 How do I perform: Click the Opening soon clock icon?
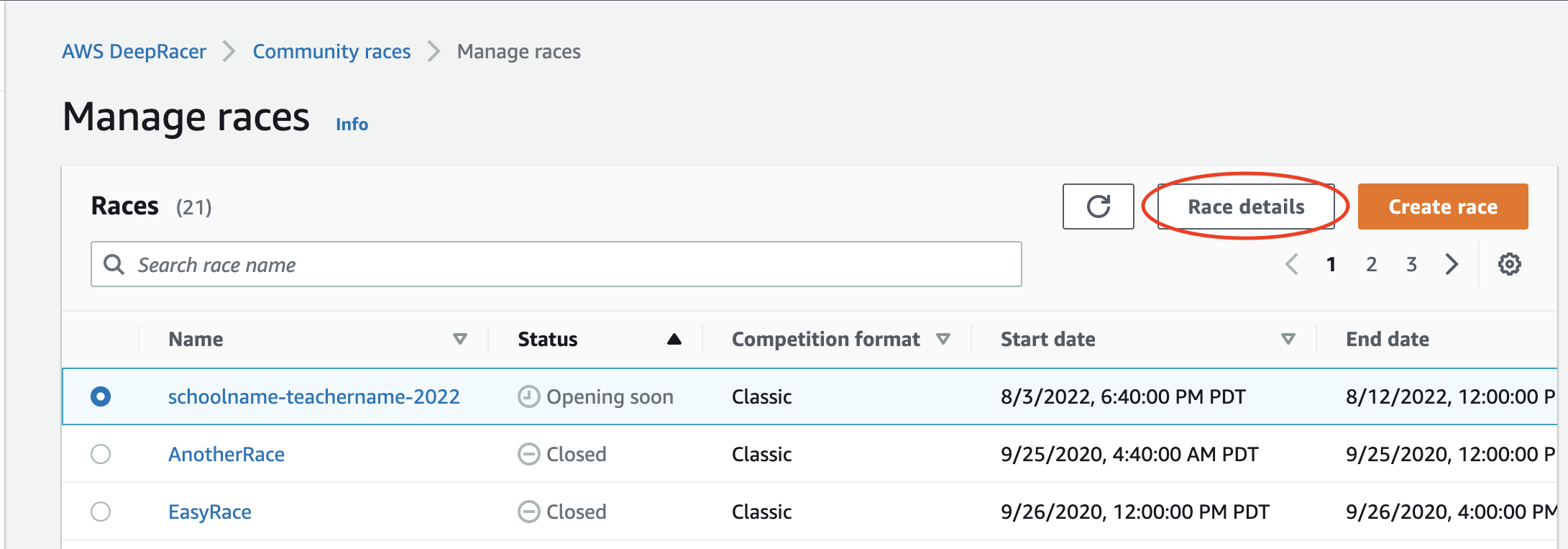point(528,396)
